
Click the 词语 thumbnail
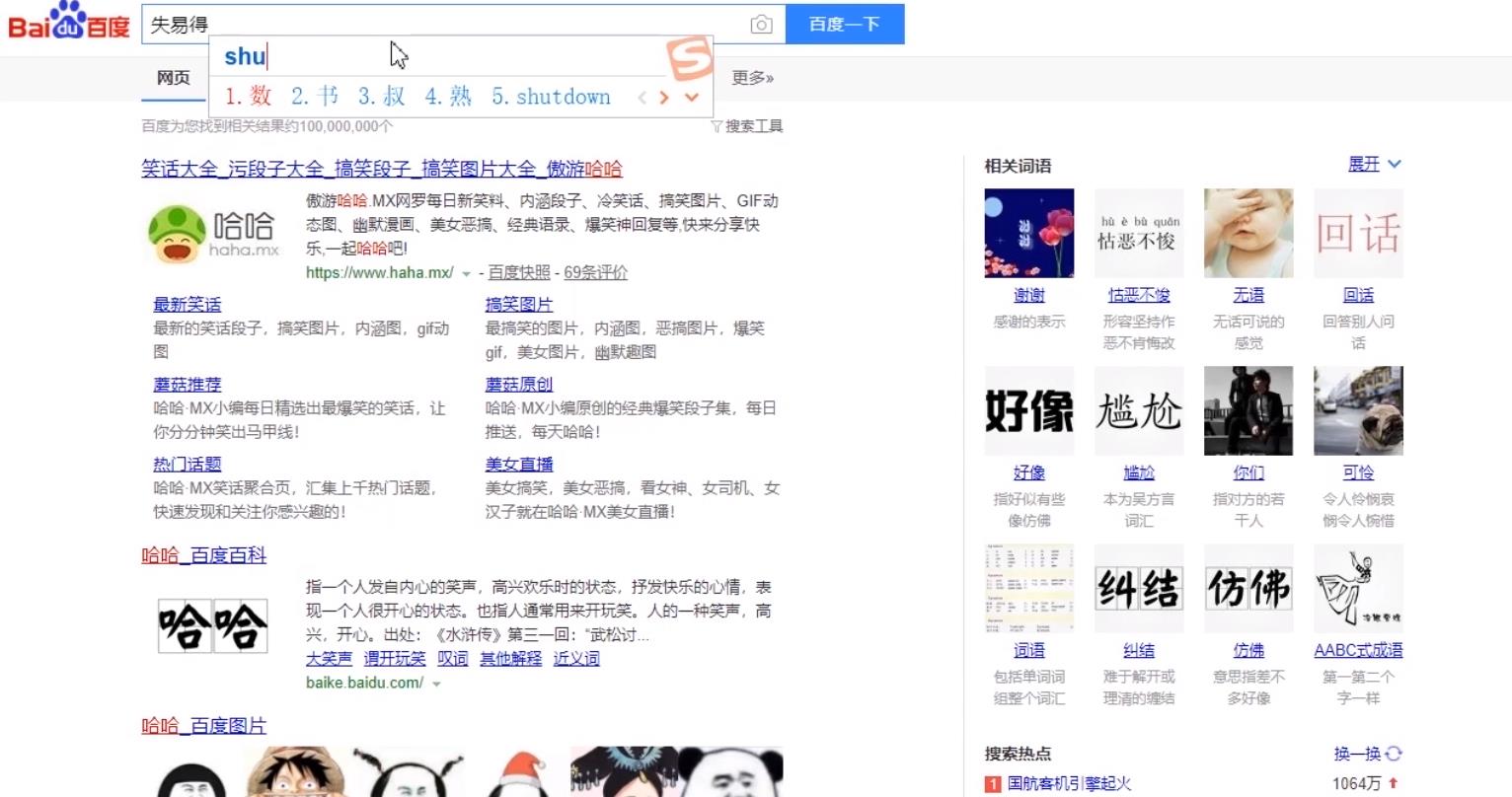(x=1029, y=588)
